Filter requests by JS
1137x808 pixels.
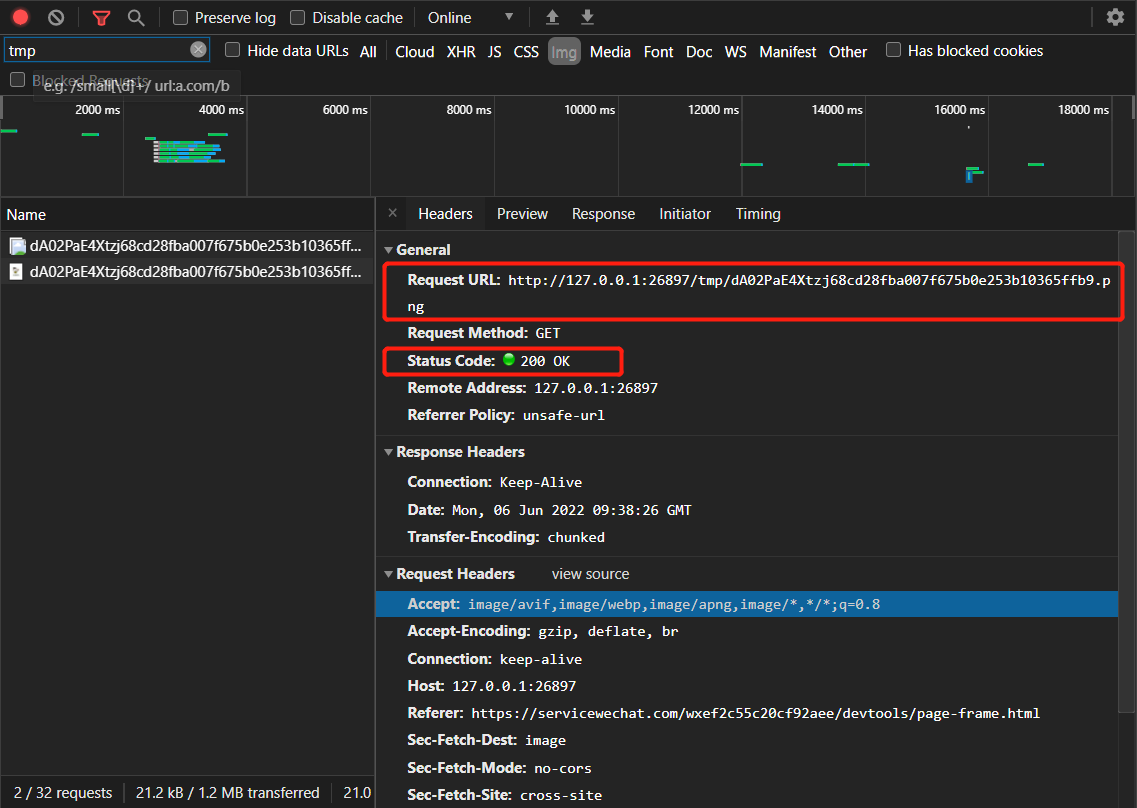tap(495, 51)
